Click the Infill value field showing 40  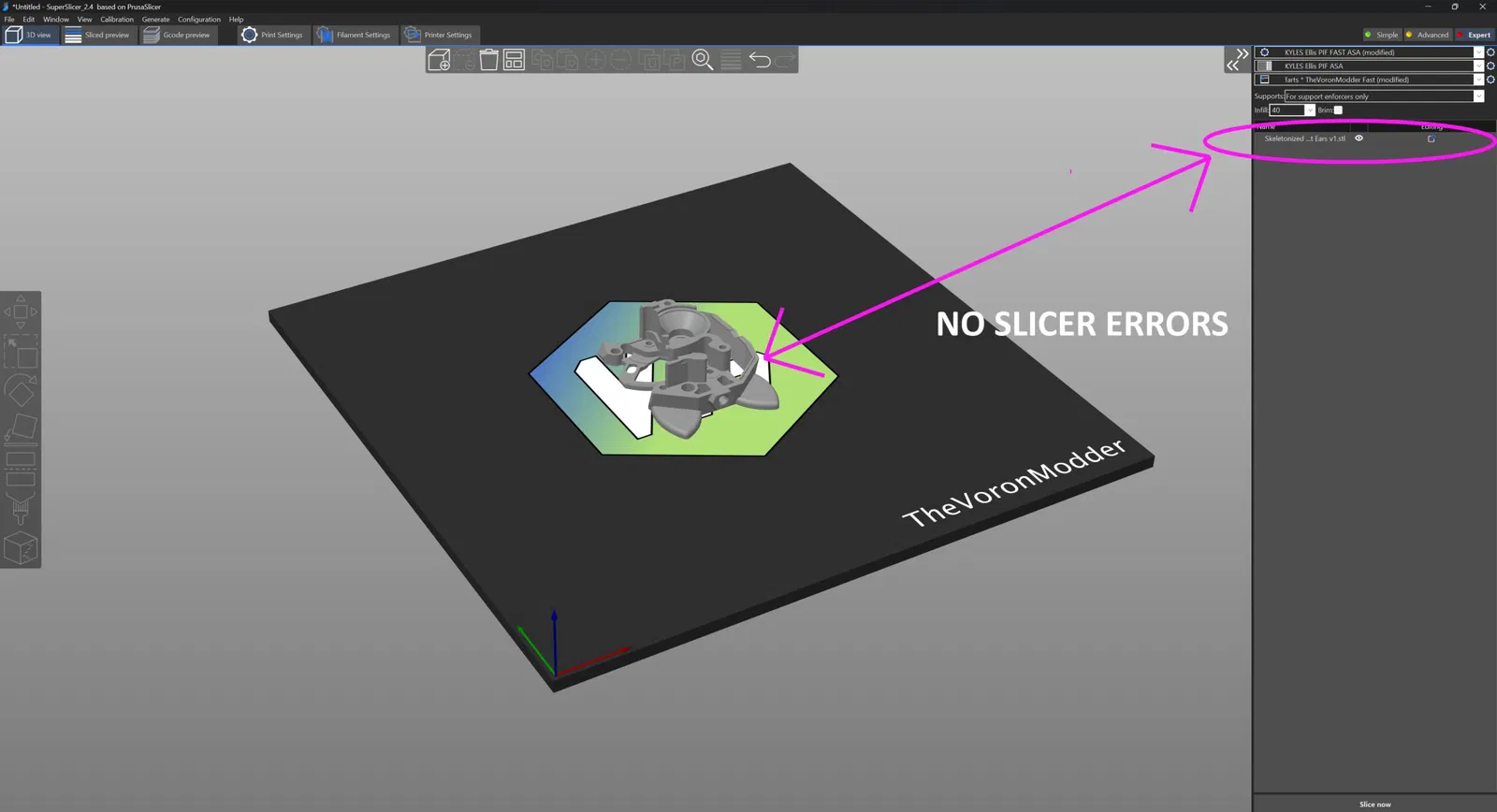coord(1287,110)
